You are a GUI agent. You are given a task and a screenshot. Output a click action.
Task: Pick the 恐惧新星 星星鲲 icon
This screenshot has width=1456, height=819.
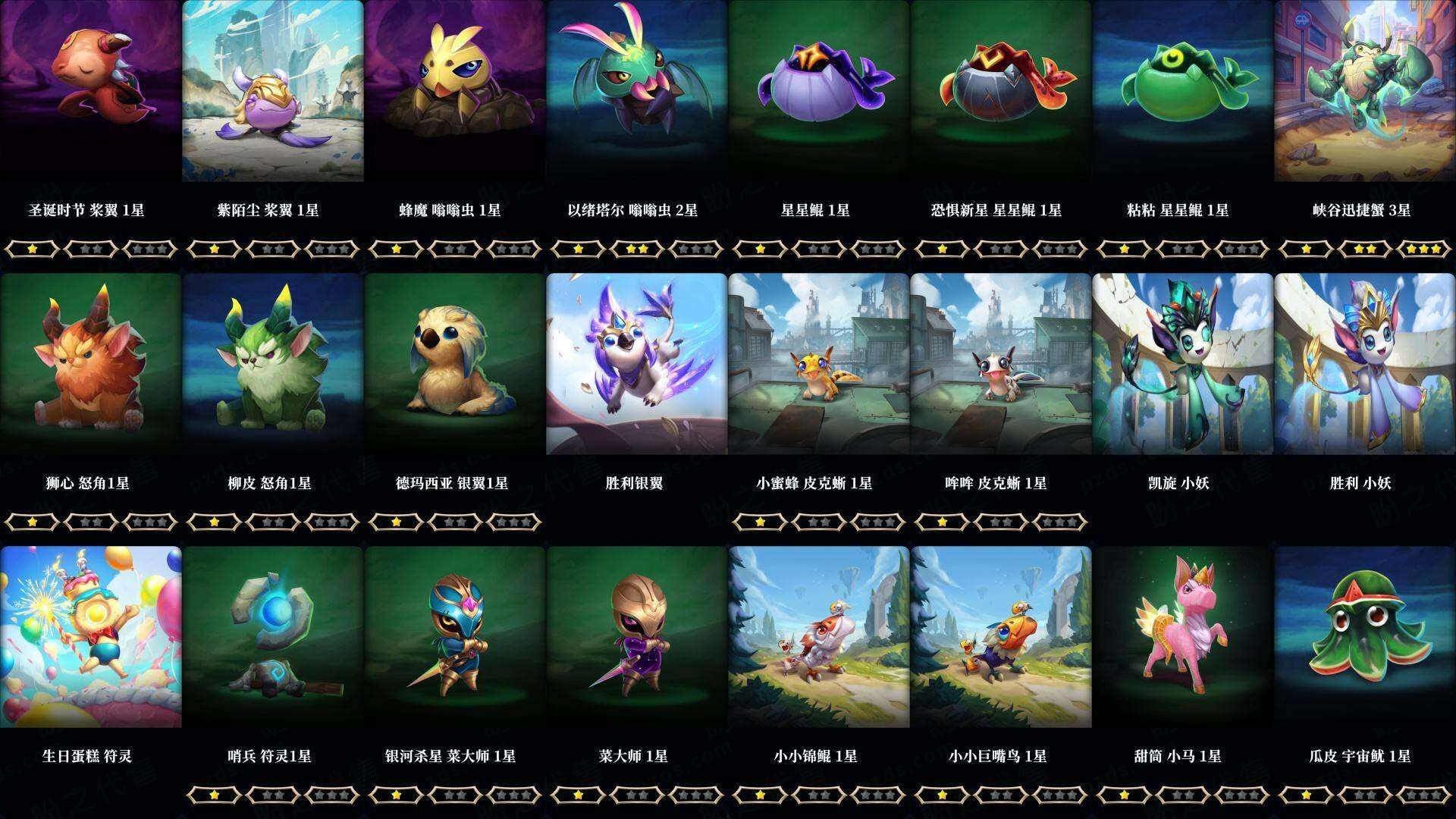point(1001,91)
